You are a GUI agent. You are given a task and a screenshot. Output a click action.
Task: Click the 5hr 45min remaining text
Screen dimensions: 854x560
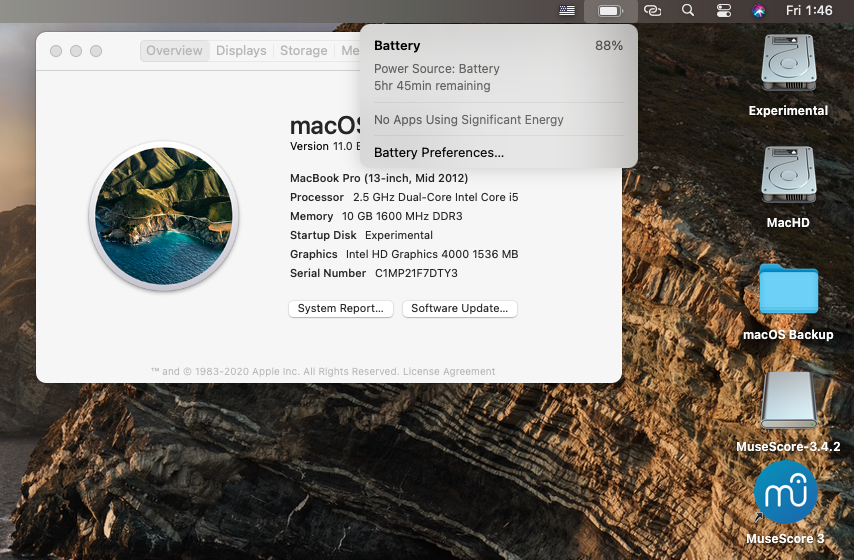432,86
